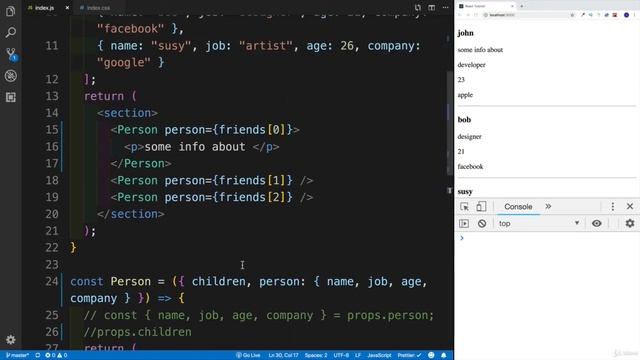
Task: Open DevTools customize three-dot menu
Action: click(x=612, y=207)
